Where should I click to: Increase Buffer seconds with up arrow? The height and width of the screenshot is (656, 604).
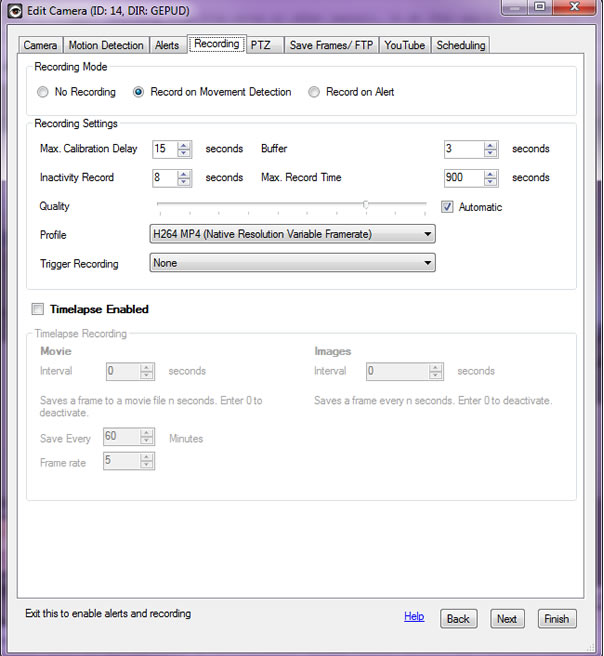click(490, 145)
